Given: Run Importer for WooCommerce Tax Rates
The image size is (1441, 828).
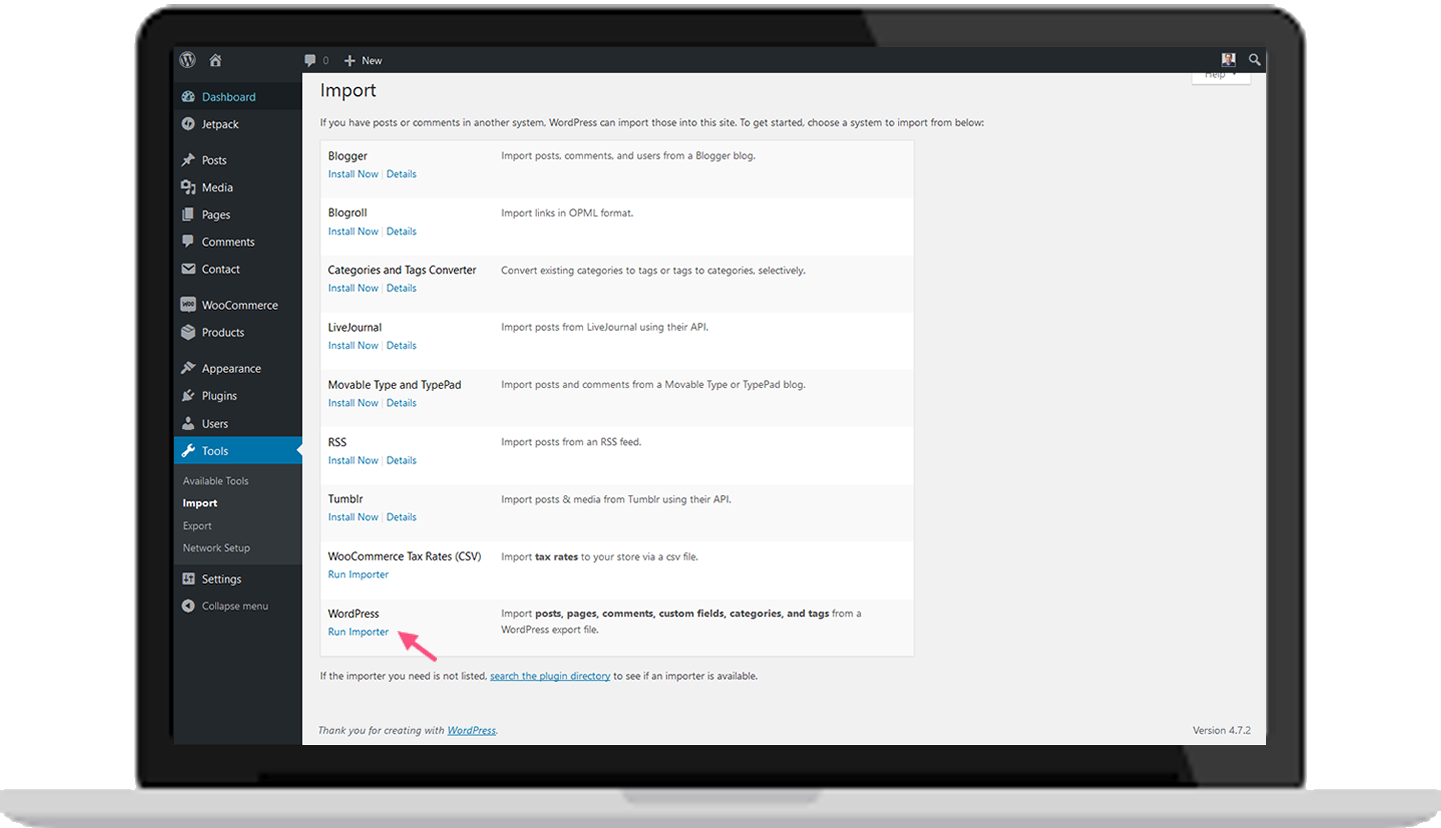Looking at the screenshot, I should tap(358, 575).
